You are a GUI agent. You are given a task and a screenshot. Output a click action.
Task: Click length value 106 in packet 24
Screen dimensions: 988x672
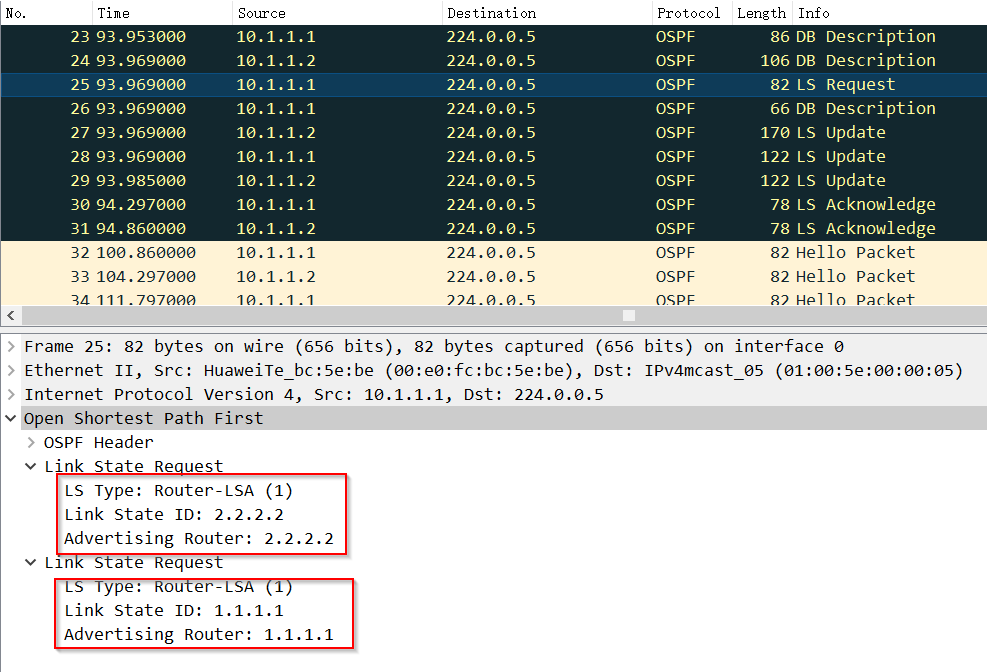pyautogui.click(x=775, y=61)
